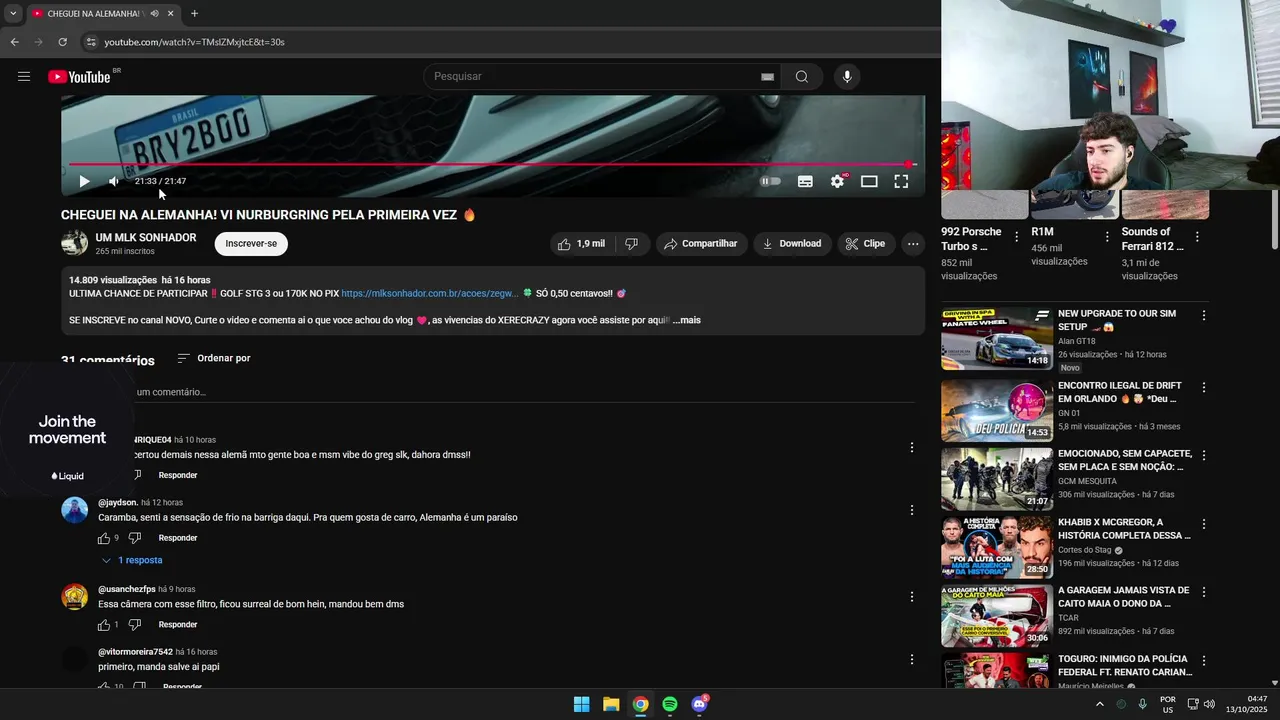This screenshot has width=1280, height=720.
Task: Open the YouTube hamburger guide menu
Action: [24, 77]
